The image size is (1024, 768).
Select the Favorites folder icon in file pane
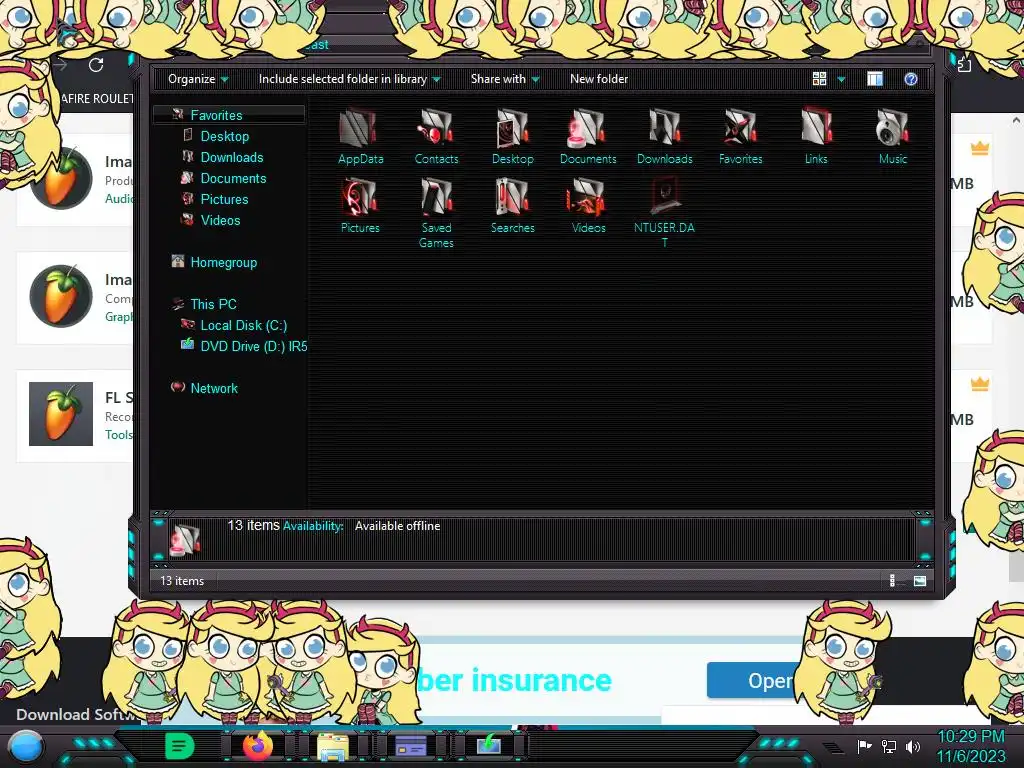741,136
